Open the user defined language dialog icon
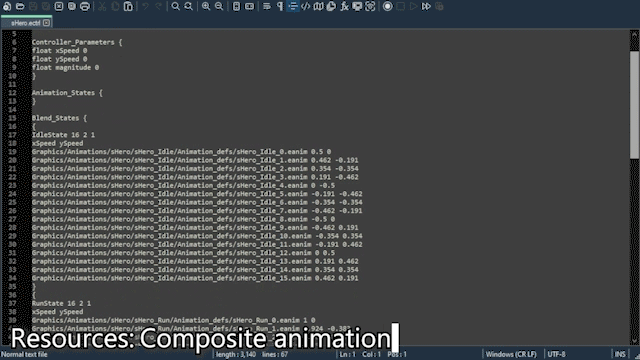 pos(306,6)
